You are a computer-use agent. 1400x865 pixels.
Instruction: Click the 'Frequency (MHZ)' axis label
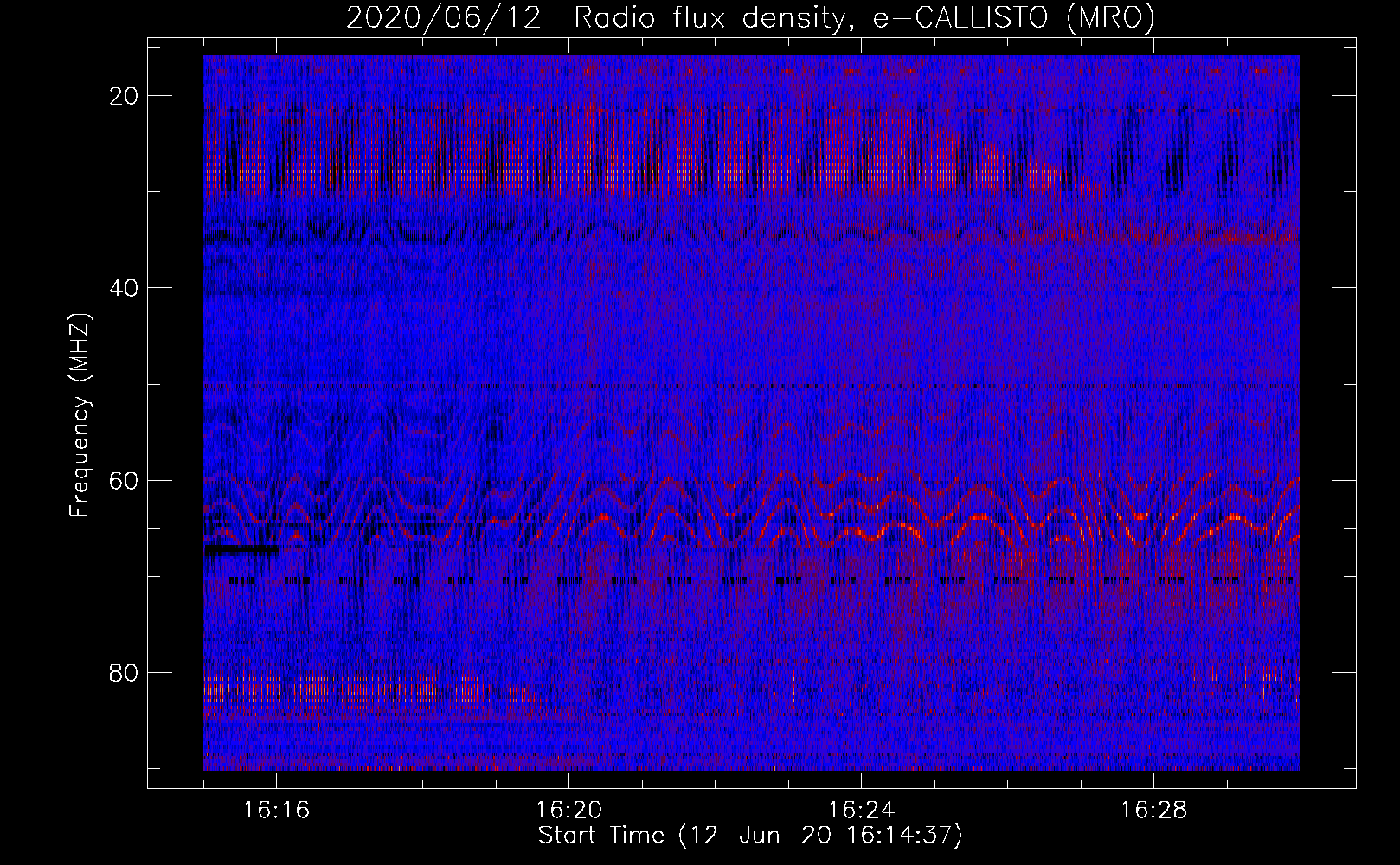(x=80, y=415)
